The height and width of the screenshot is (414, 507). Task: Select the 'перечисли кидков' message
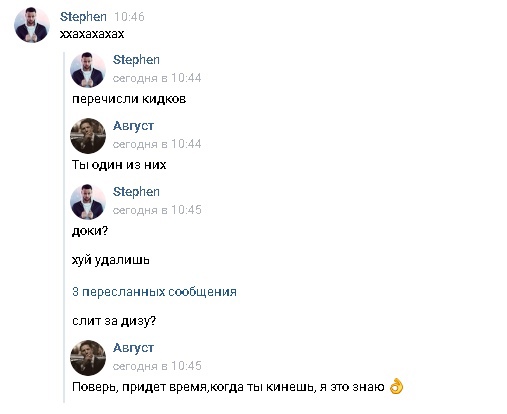129,99
